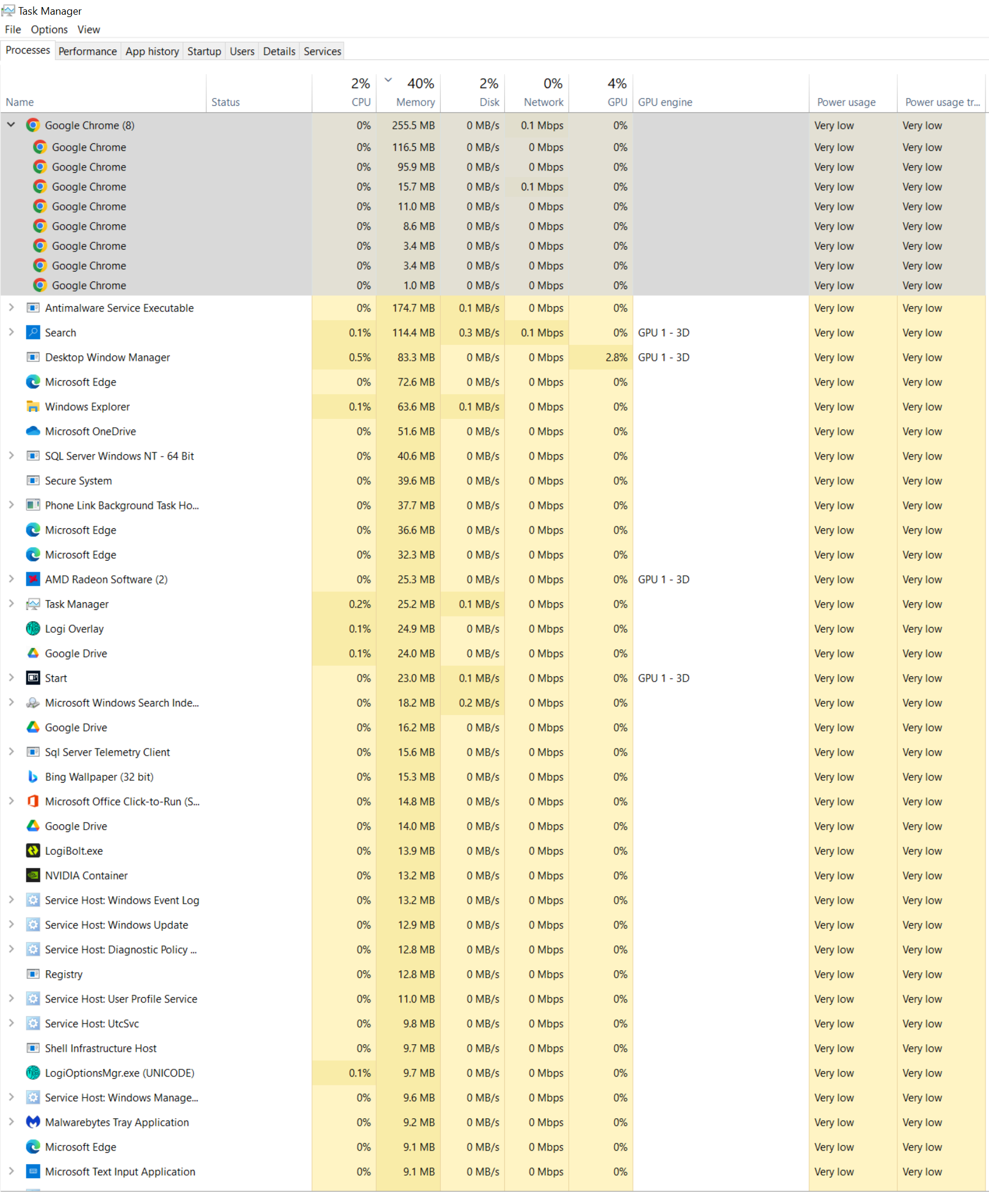Select the Desktop Window Manager row
989x1204 pixels.
(494, 357)
